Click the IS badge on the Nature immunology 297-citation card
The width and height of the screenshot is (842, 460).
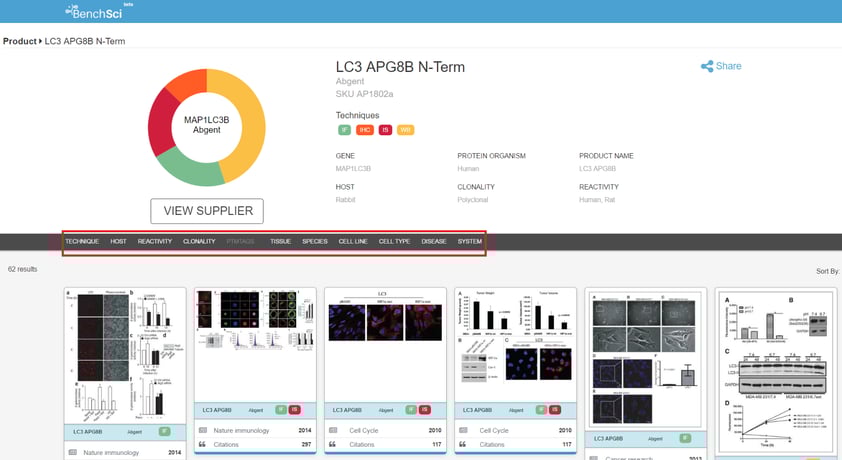(294, 410)
